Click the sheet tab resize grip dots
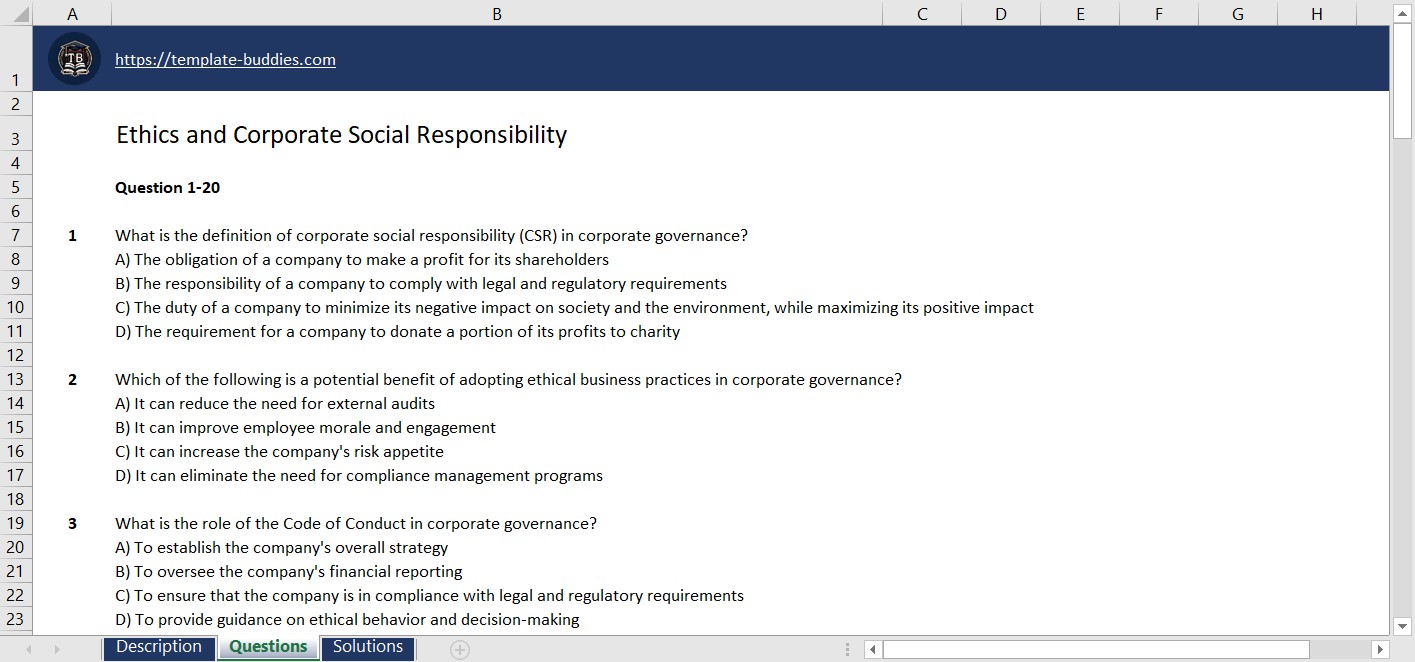The width and height of the screenshot is (1415, 662). (x=845, y=648)
